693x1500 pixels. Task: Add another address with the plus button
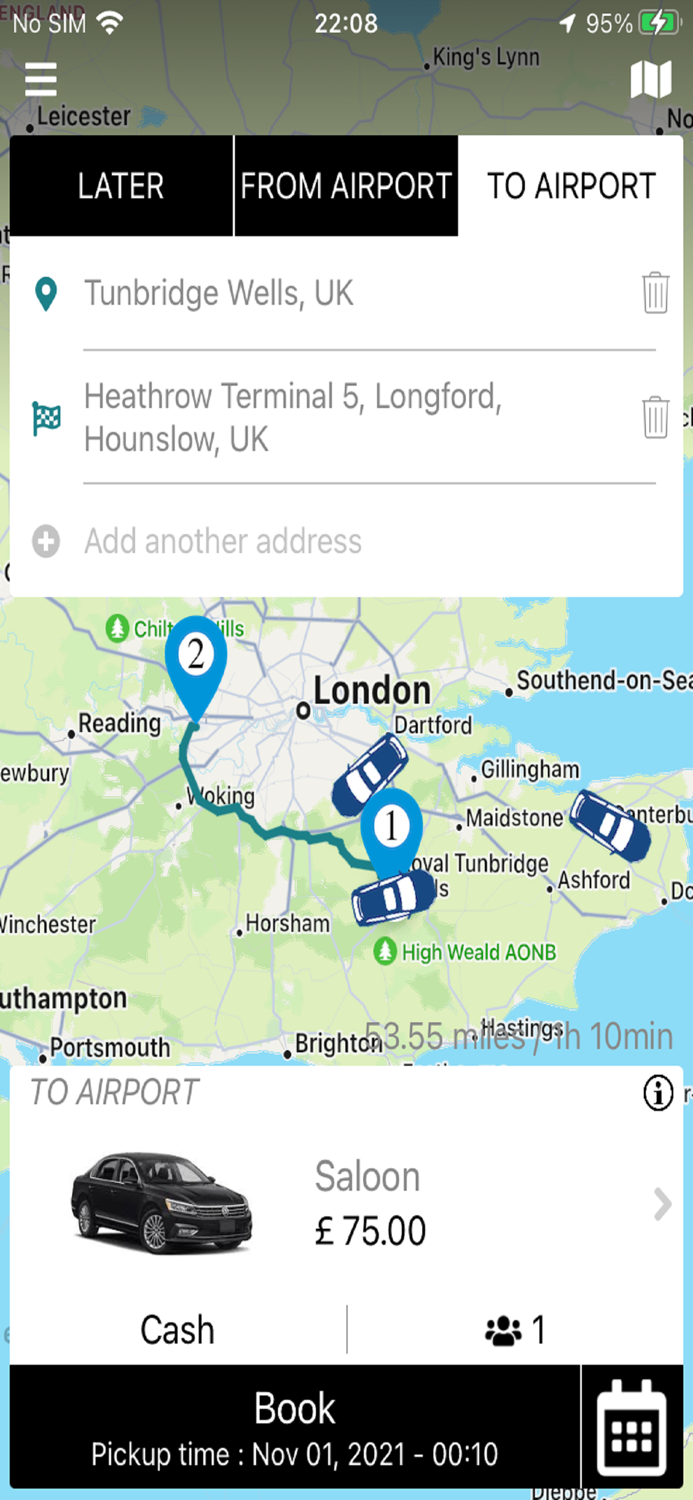(46, 541)
